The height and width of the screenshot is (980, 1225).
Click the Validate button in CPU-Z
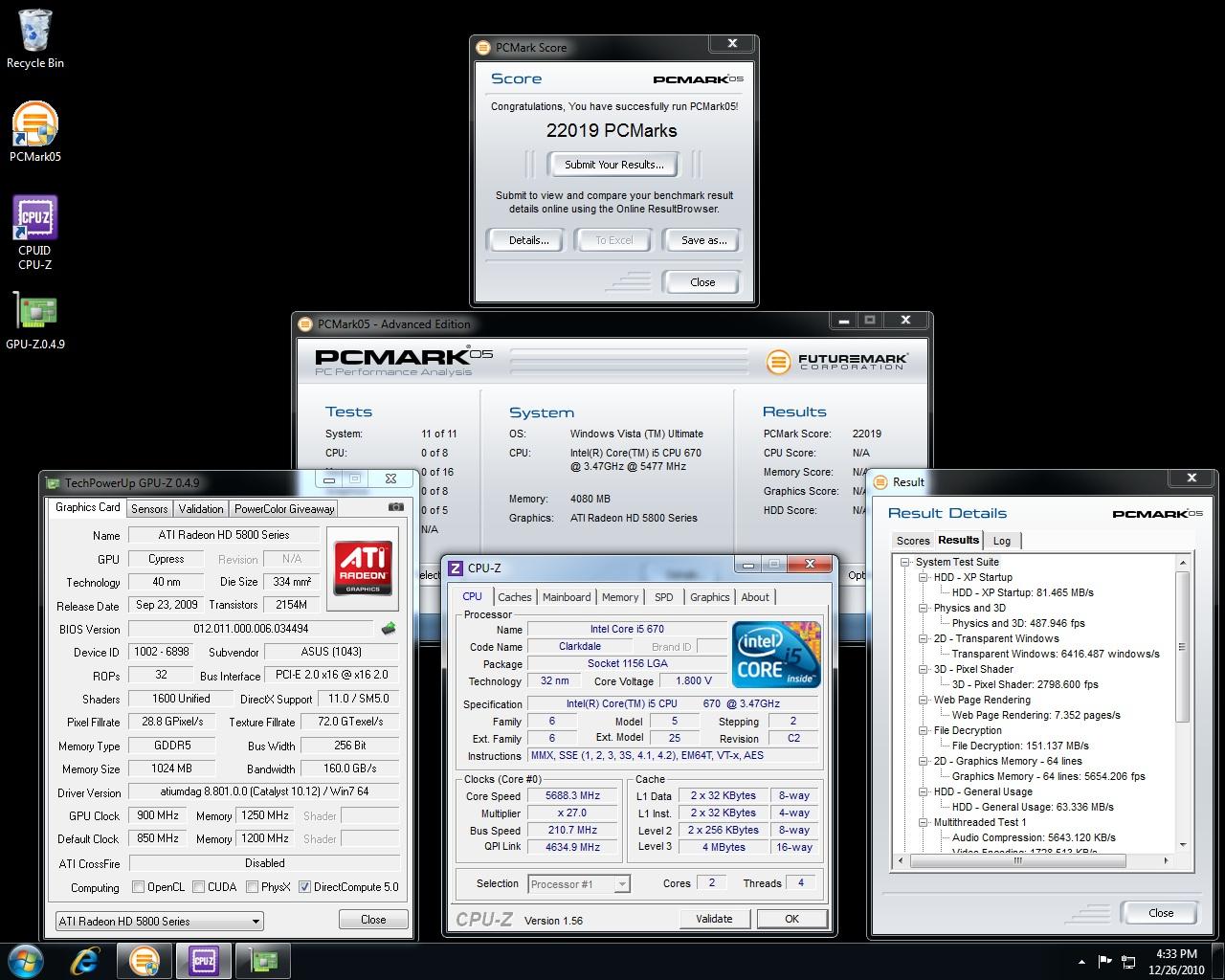click(714, 919)
